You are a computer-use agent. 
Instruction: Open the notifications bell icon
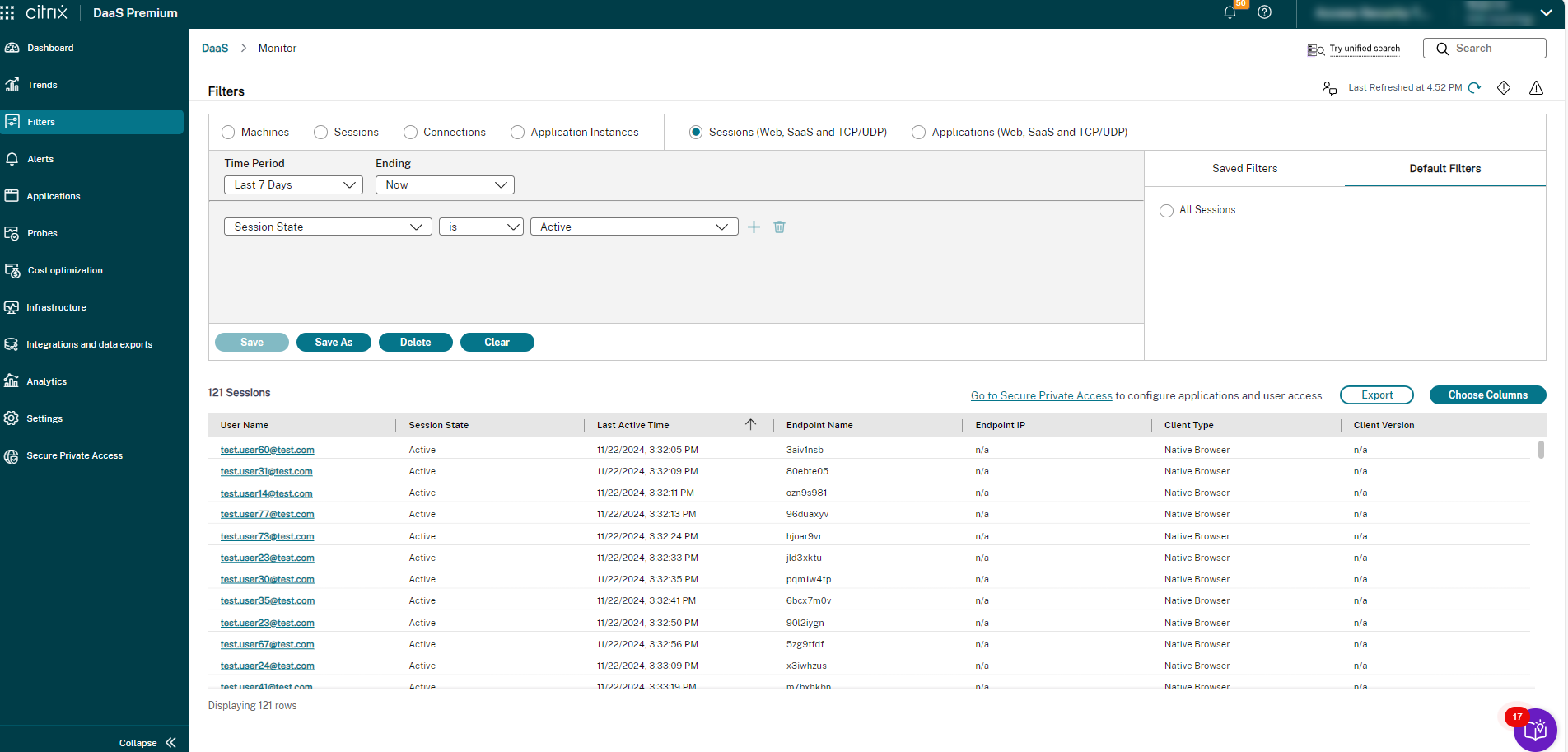[x=1230, y=12]
